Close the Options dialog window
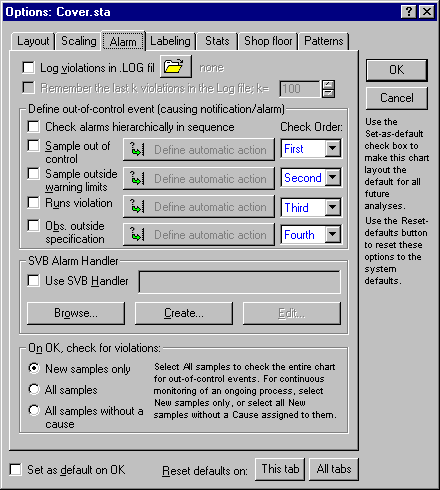The height and width of the screenshot is (490, 440). pyautogui.click(x=426, y=12)
